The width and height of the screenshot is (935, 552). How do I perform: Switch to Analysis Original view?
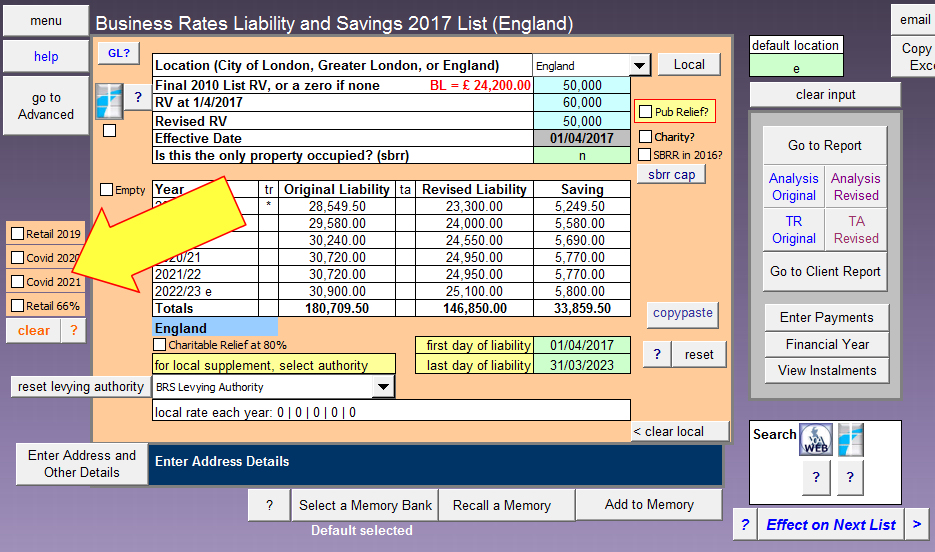[x=793, y=187]
